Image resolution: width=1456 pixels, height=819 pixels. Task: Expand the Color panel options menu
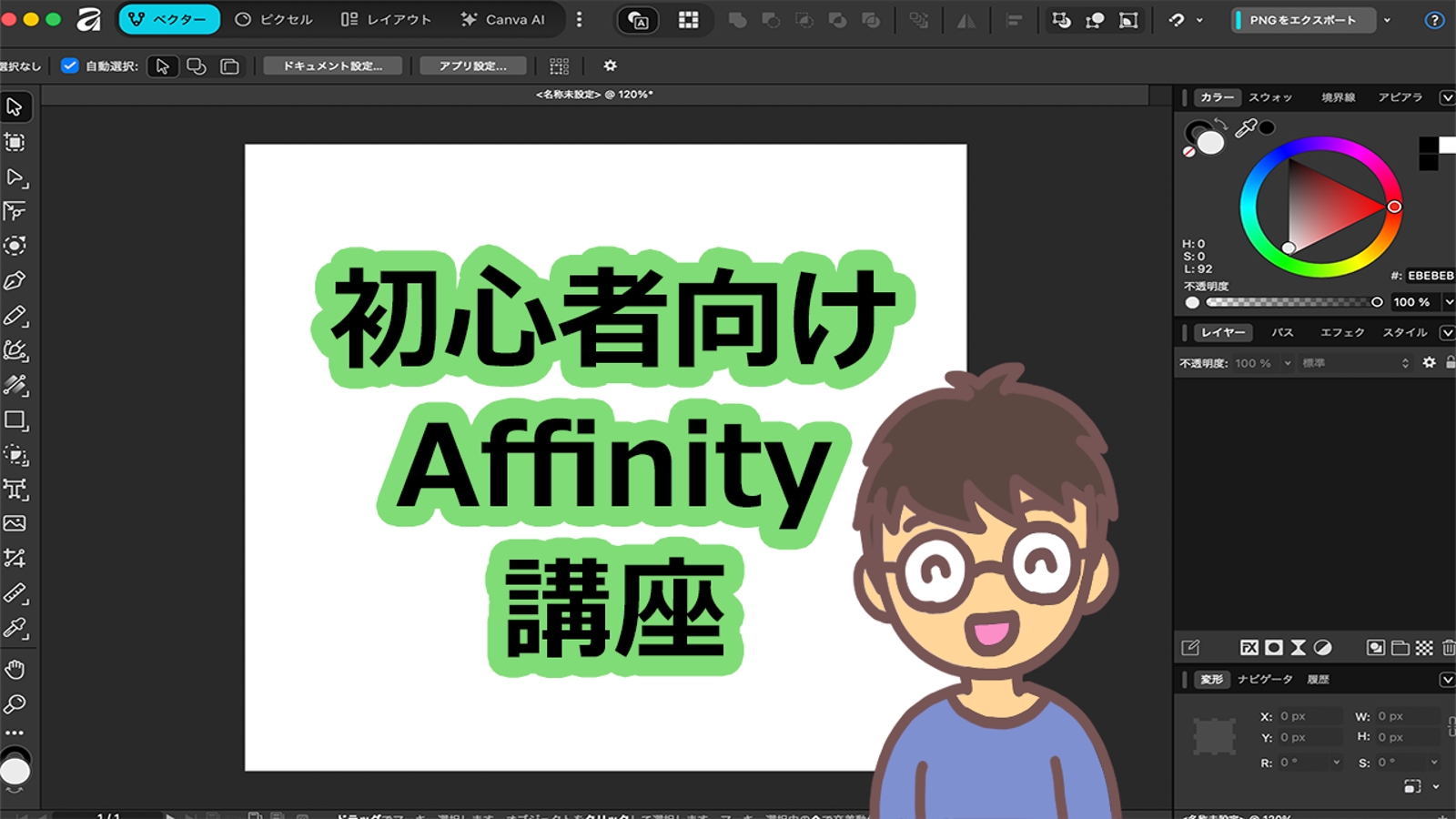click(x=1447, y=97)
